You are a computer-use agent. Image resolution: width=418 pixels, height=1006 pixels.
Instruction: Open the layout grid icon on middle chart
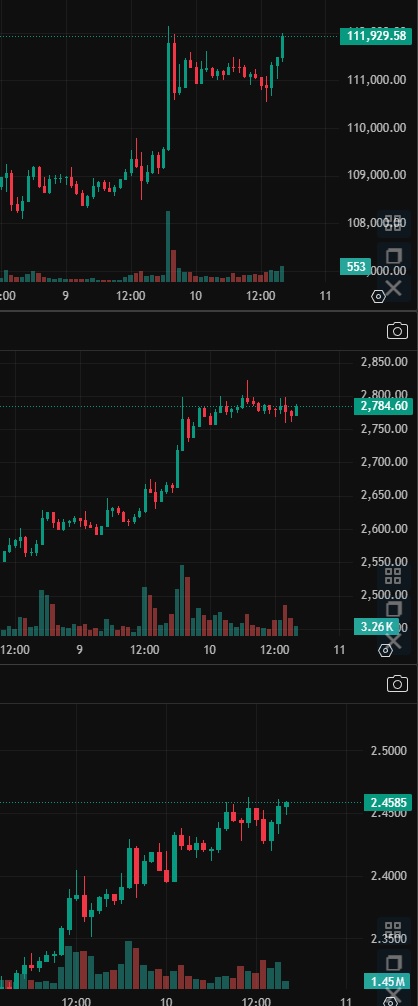tap(392, 575)
